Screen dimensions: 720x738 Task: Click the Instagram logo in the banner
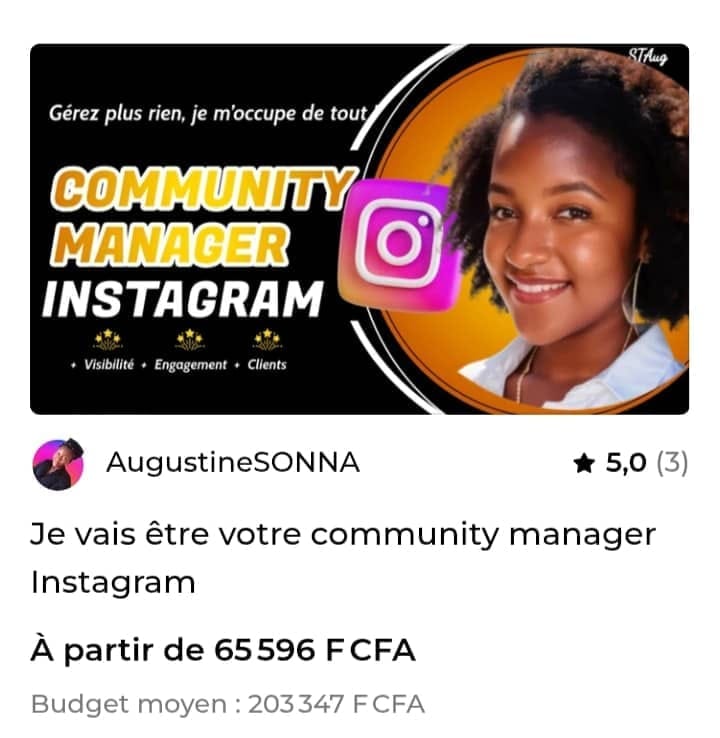399,245
